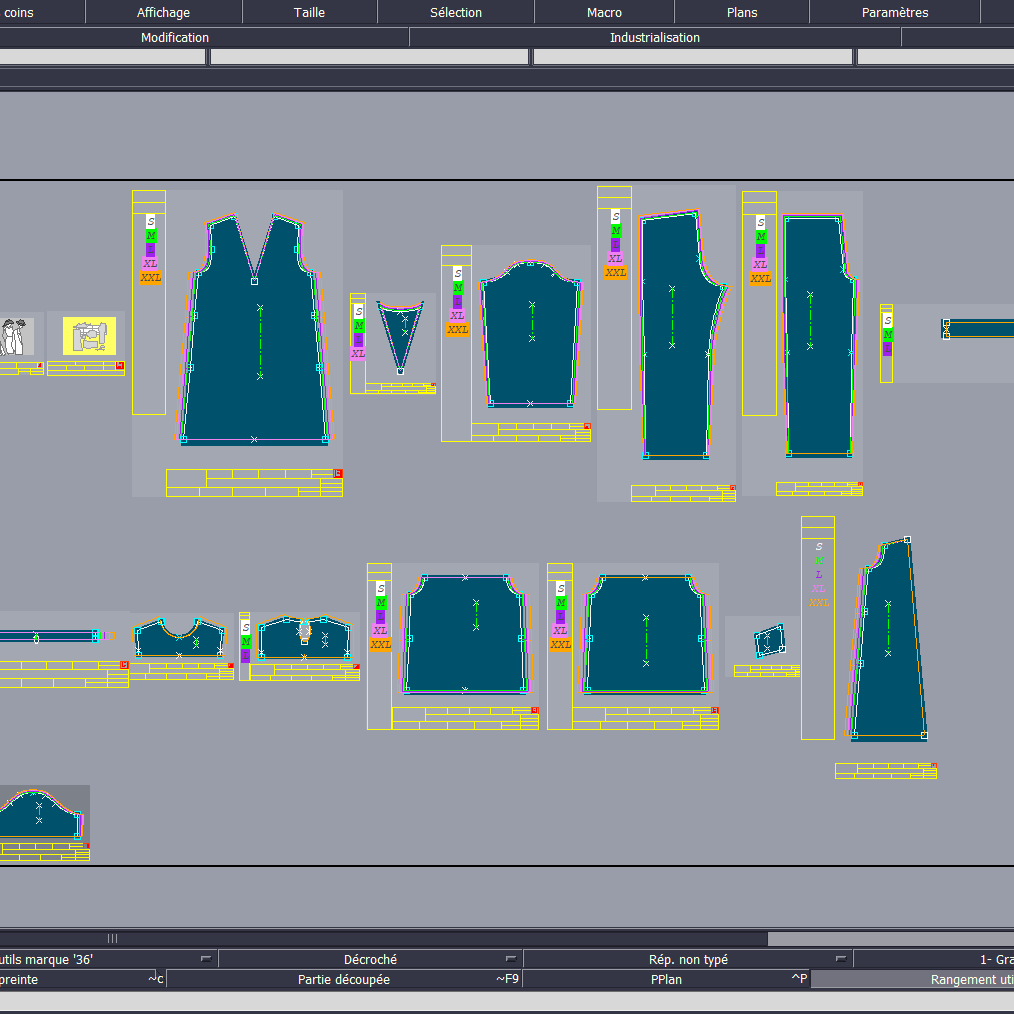Toggle the Empreinte option in status bar

(20, 980)
